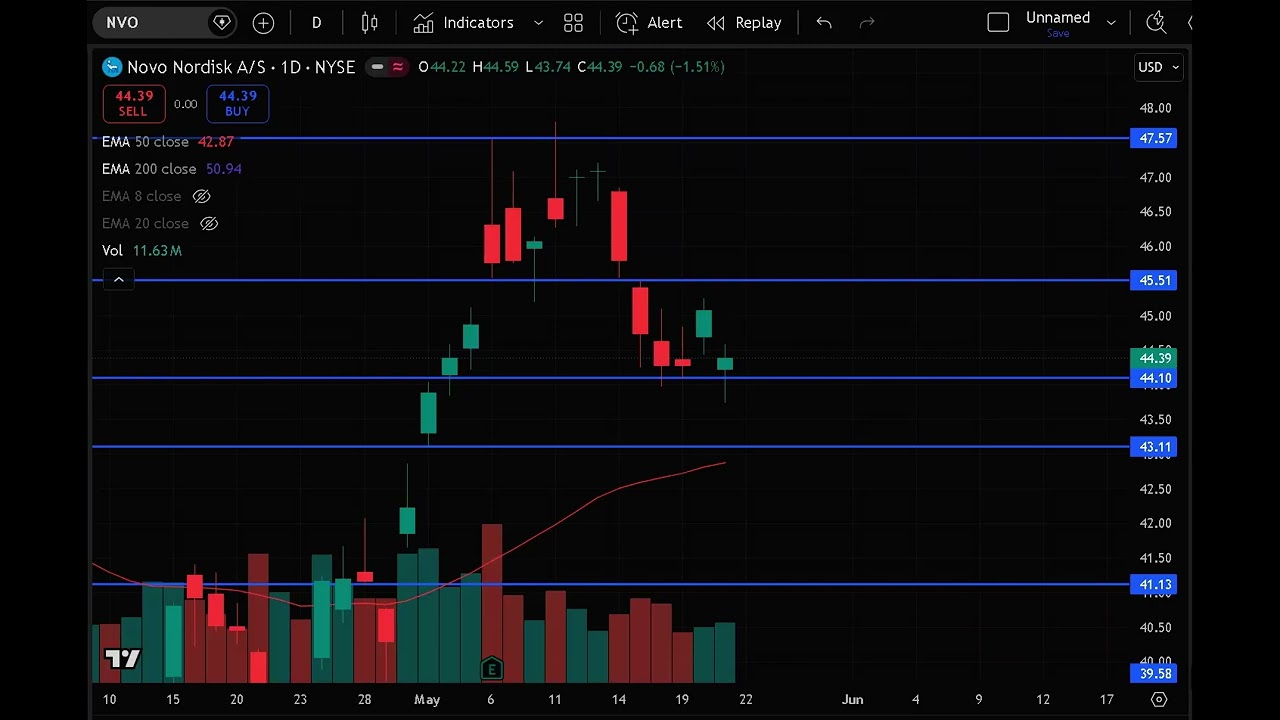Select the 44.10 horizontal line price label
The width and height of the screenshot is (1280, 720).
pyautogui.click(x=1154, y=378)
